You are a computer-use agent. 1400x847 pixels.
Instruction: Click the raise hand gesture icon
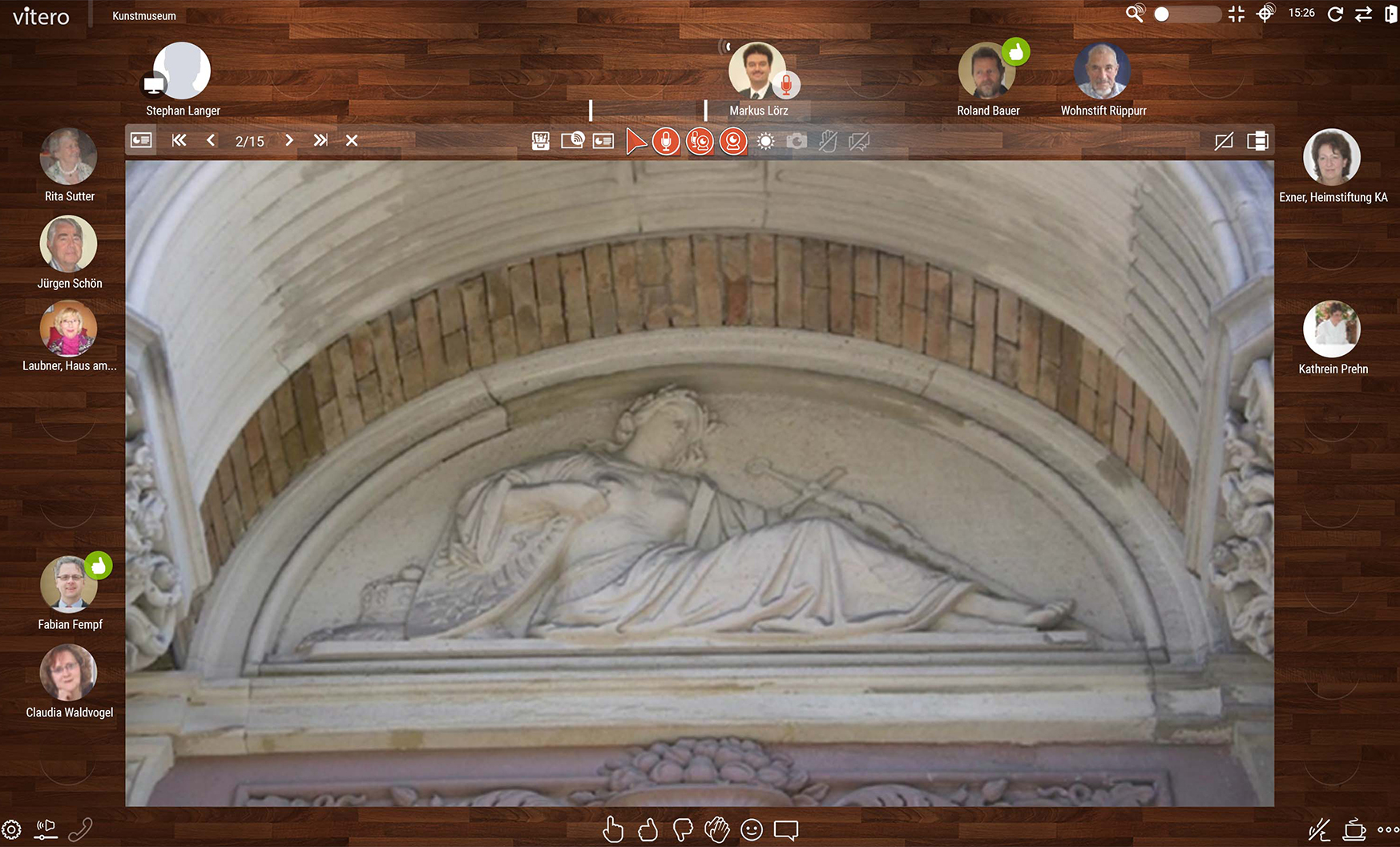pyautogui.click(x=613, y=829)
